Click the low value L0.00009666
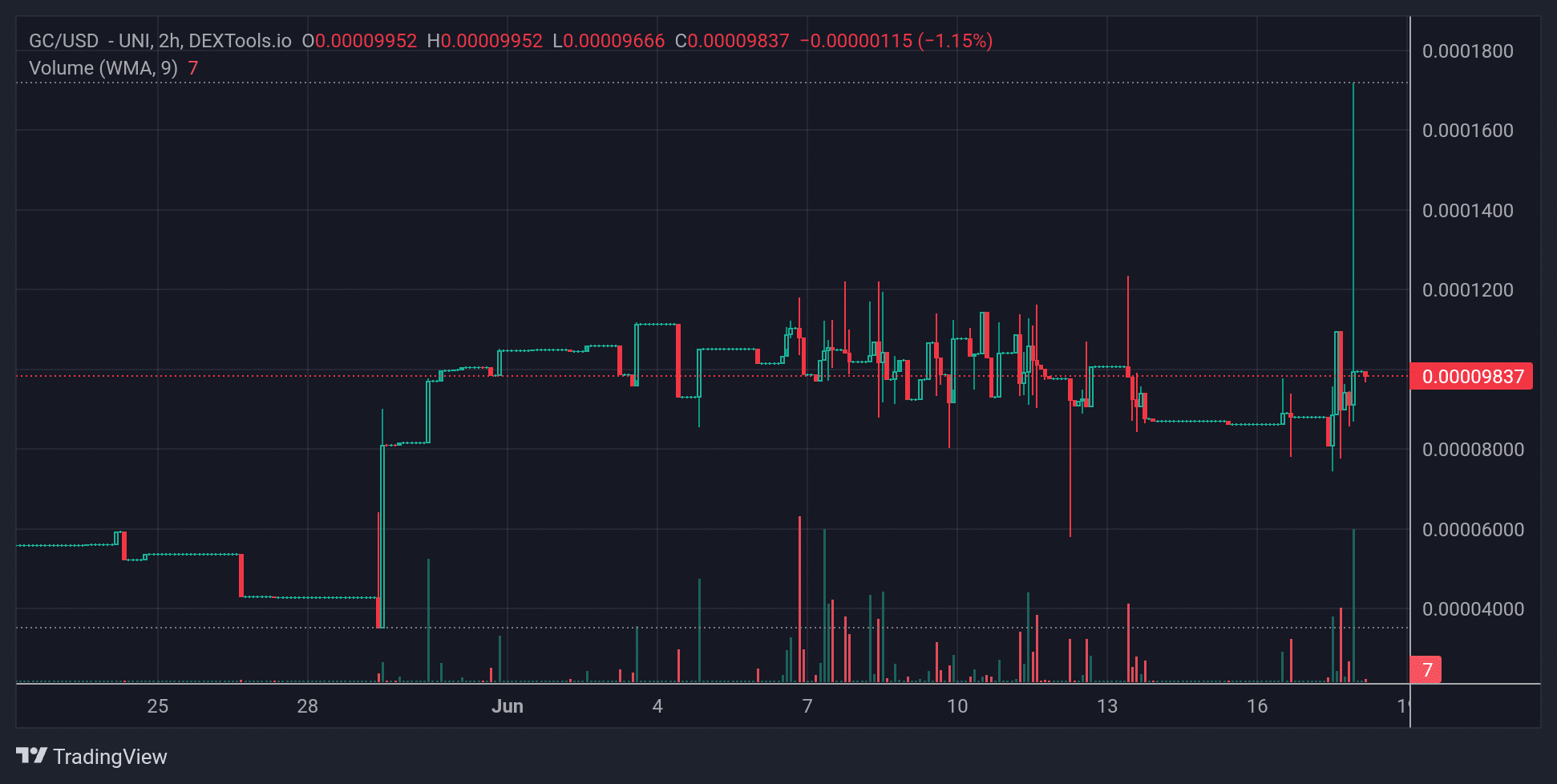 (609, 41)
